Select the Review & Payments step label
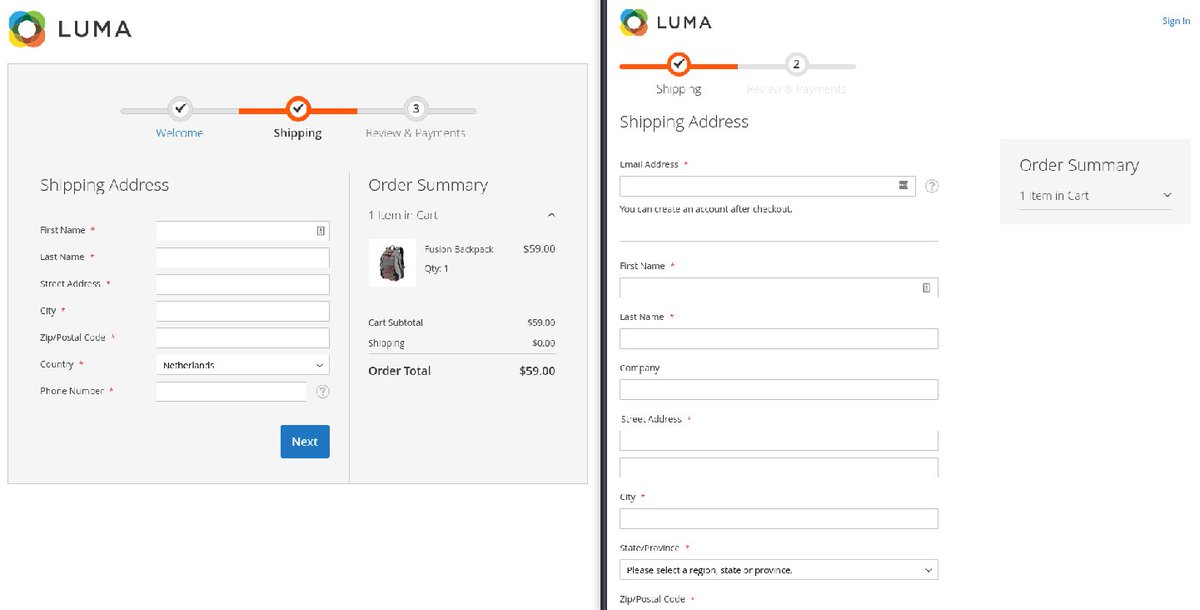The image size is (1200, 610). pyautogui.click(x=415, y=132)
